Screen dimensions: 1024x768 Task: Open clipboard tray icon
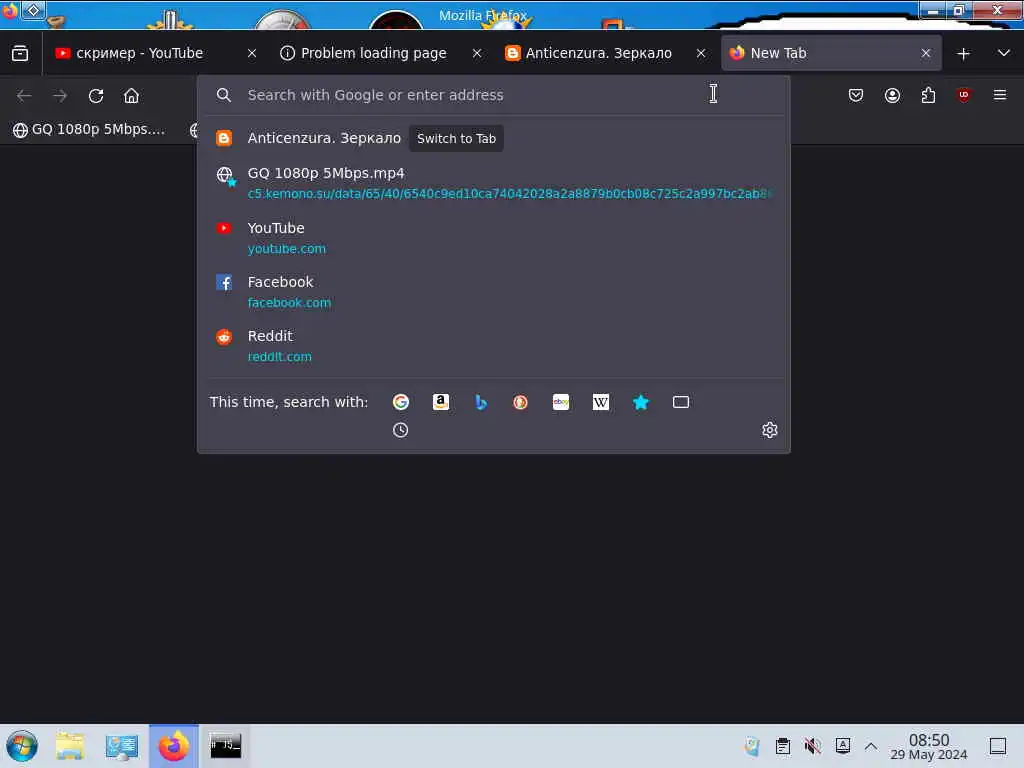(782, 746)
